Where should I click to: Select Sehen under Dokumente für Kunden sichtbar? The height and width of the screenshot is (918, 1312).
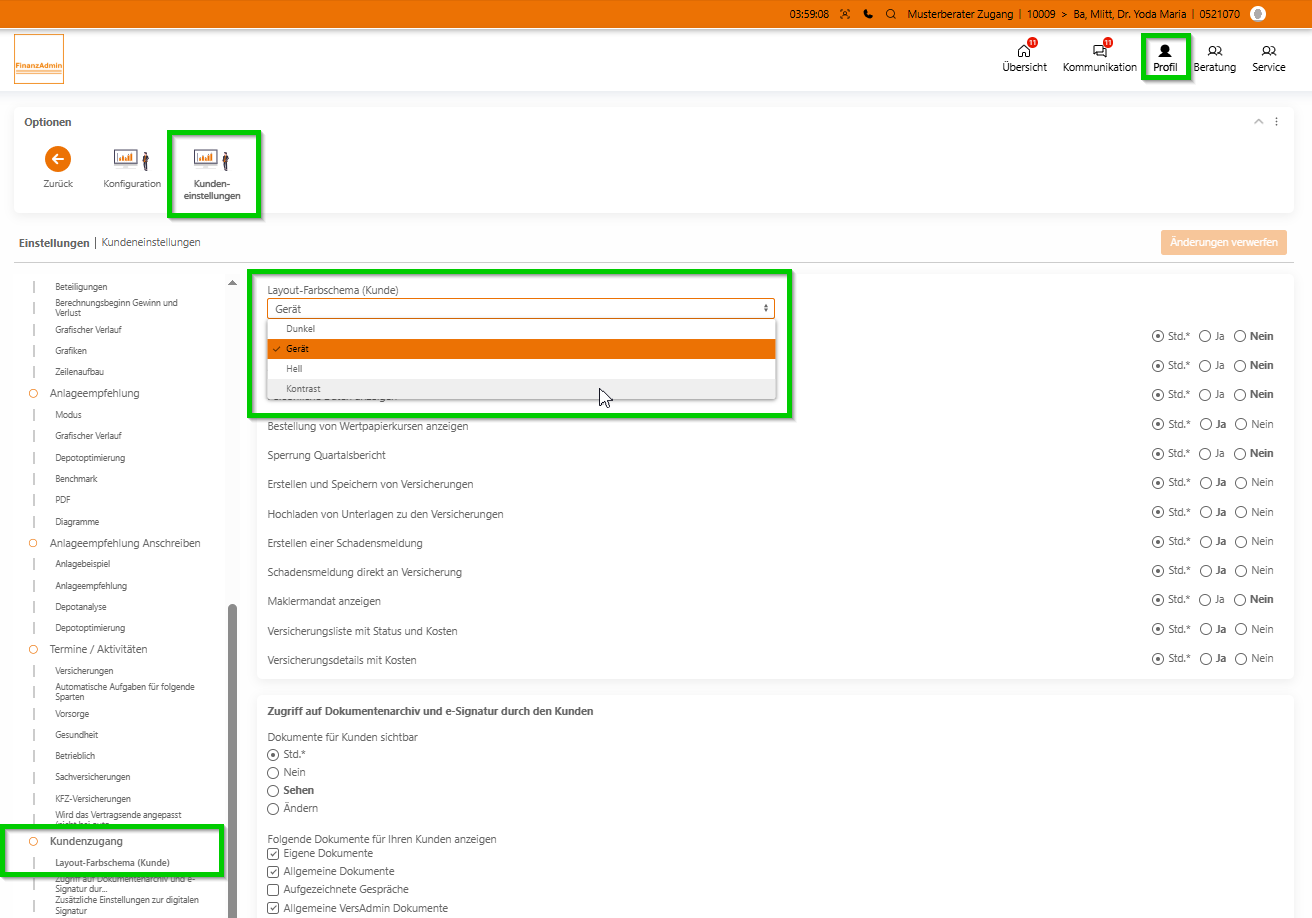(x=273, y=791)
